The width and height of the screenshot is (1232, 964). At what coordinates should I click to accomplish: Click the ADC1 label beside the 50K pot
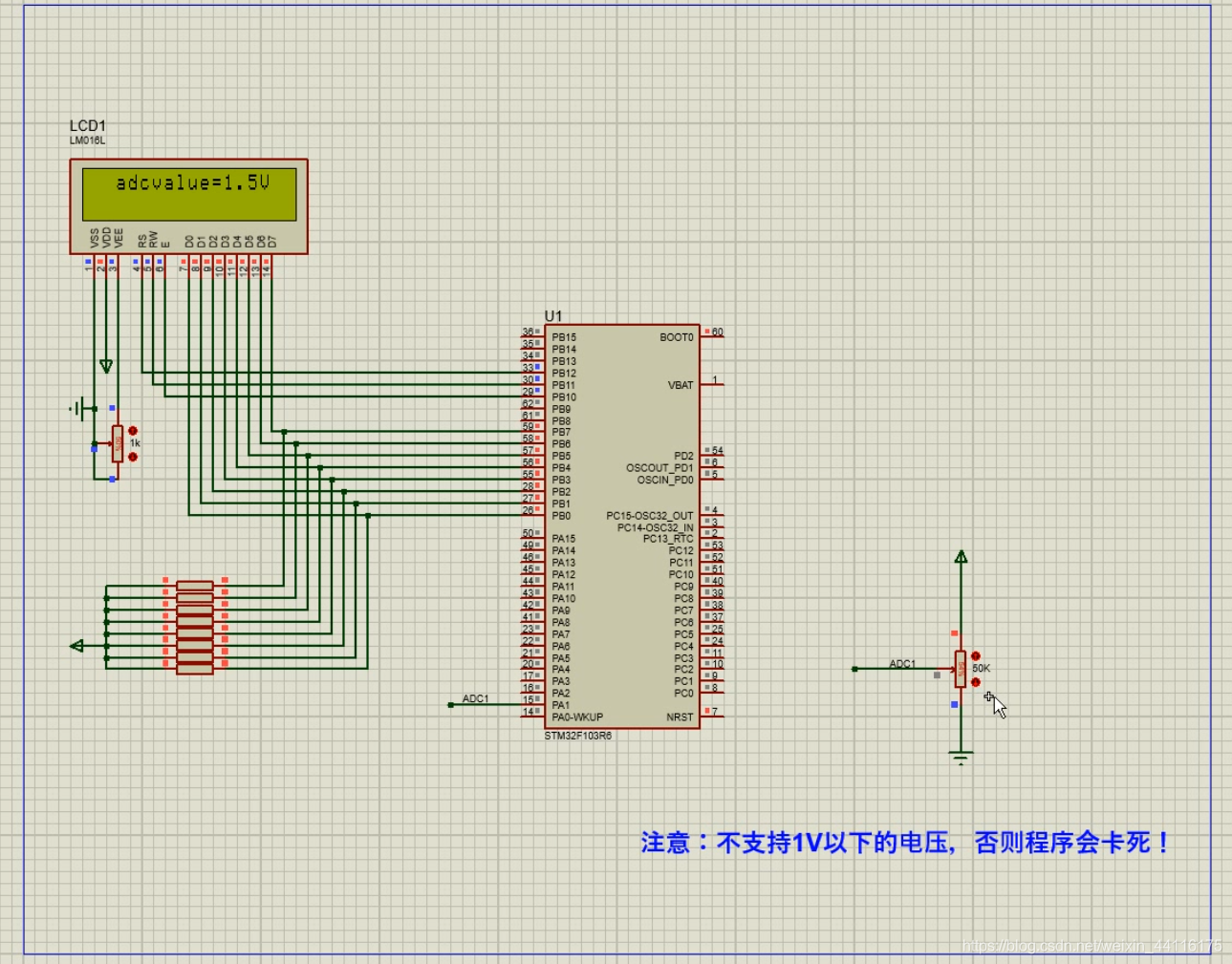[904, 661]
